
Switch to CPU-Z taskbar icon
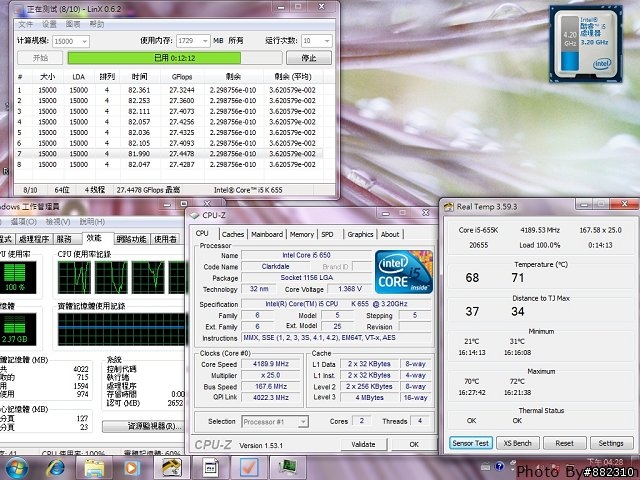pos(210,468)
